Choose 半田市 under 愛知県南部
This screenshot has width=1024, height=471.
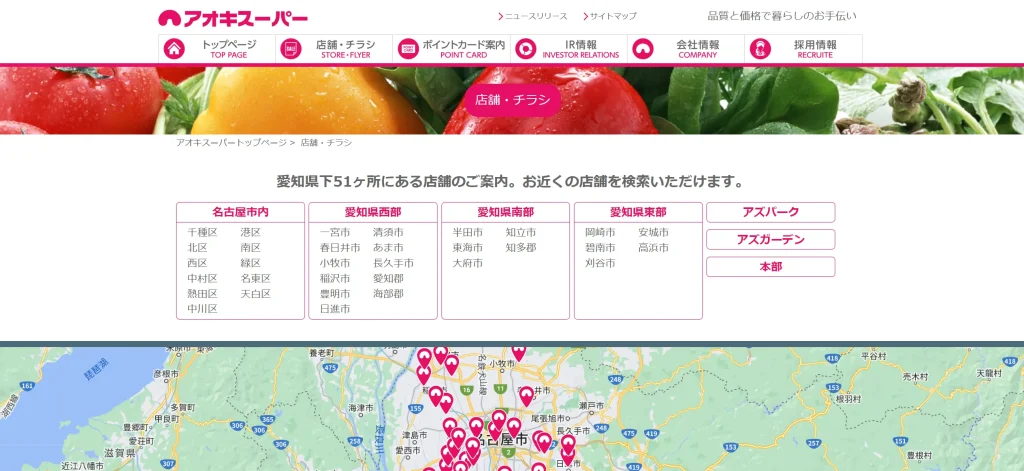click(467, 232)
